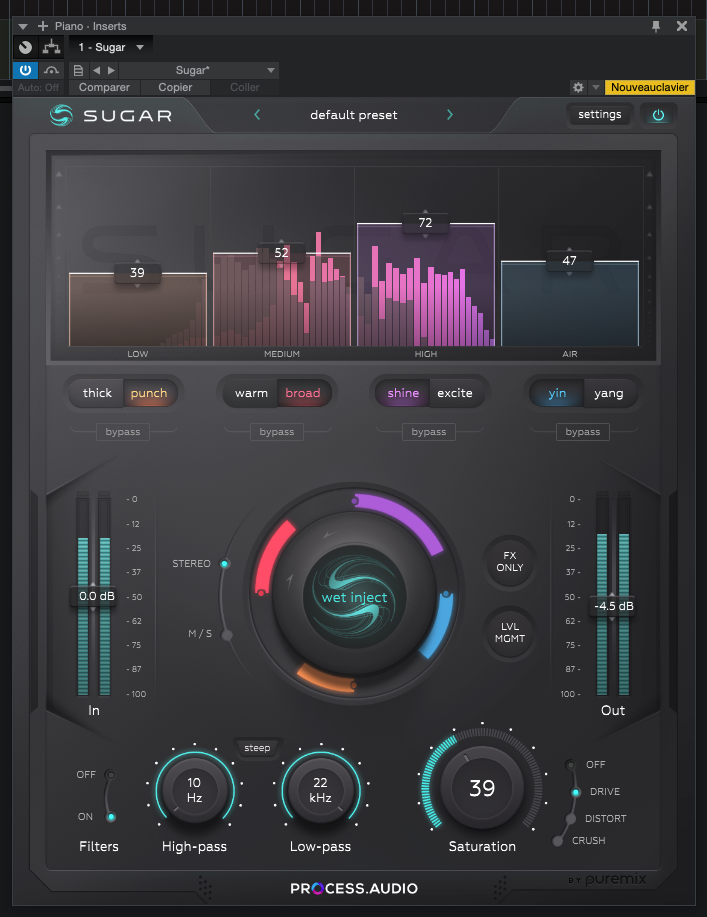The height and width of the screenshot is (917, 707).
Task: Add an insert with the plus icon
Action: tap(43, 26)
